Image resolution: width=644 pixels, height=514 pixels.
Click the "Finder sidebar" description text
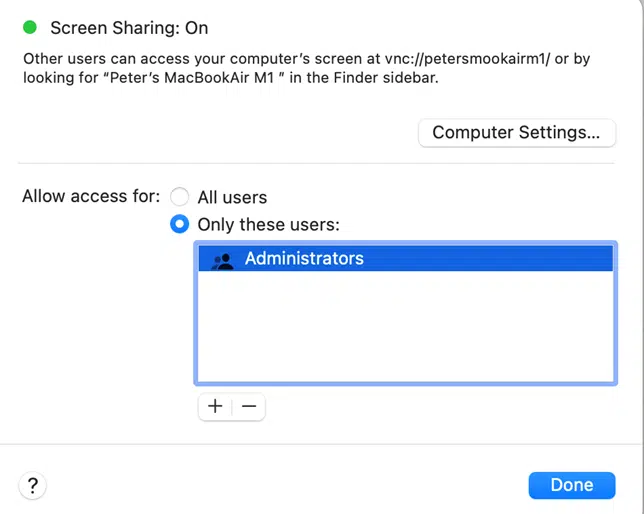pos(386,78)
